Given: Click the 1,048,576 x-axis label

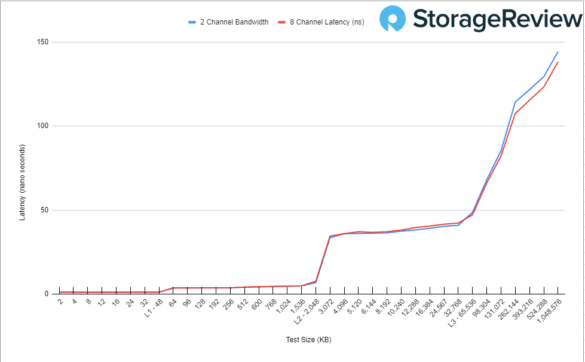Looking at the screenshot, I should point(550,311).
